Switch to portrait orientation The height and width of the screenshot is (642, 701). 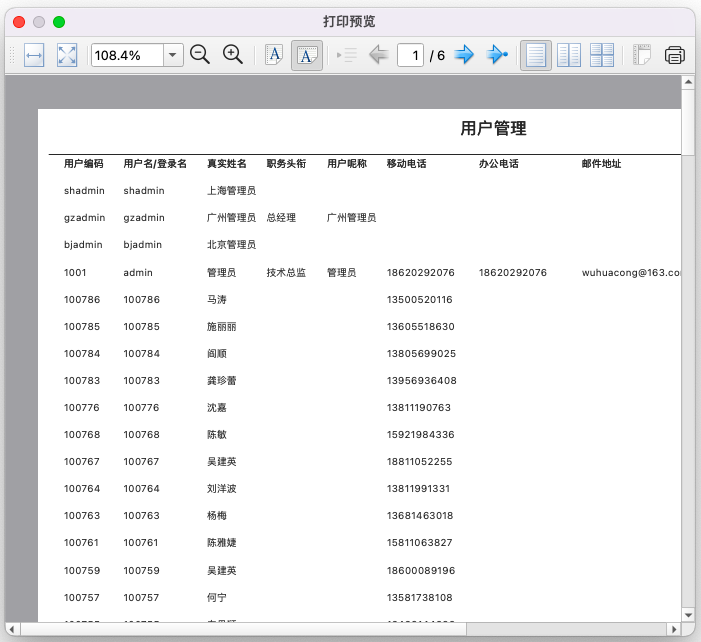[x=273, y=56]
